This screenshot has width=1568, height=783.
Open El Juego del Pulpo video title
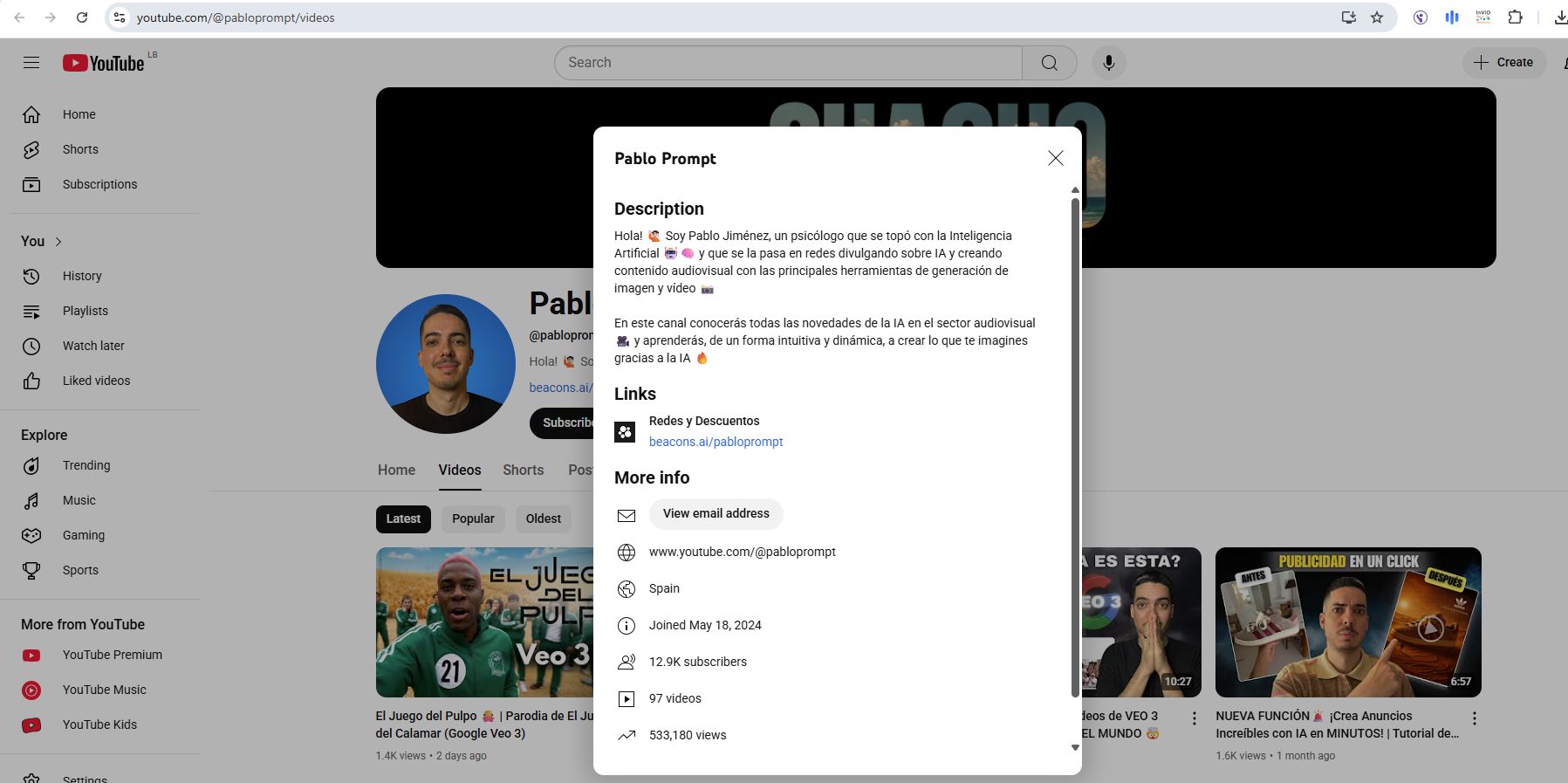484,725
